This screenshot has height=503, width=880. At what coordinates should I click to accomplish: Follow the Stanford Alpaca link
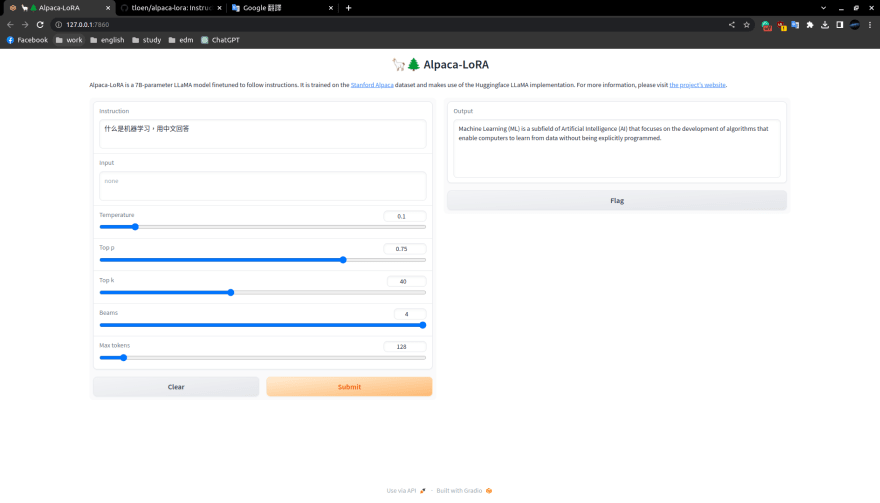(372, 85)
